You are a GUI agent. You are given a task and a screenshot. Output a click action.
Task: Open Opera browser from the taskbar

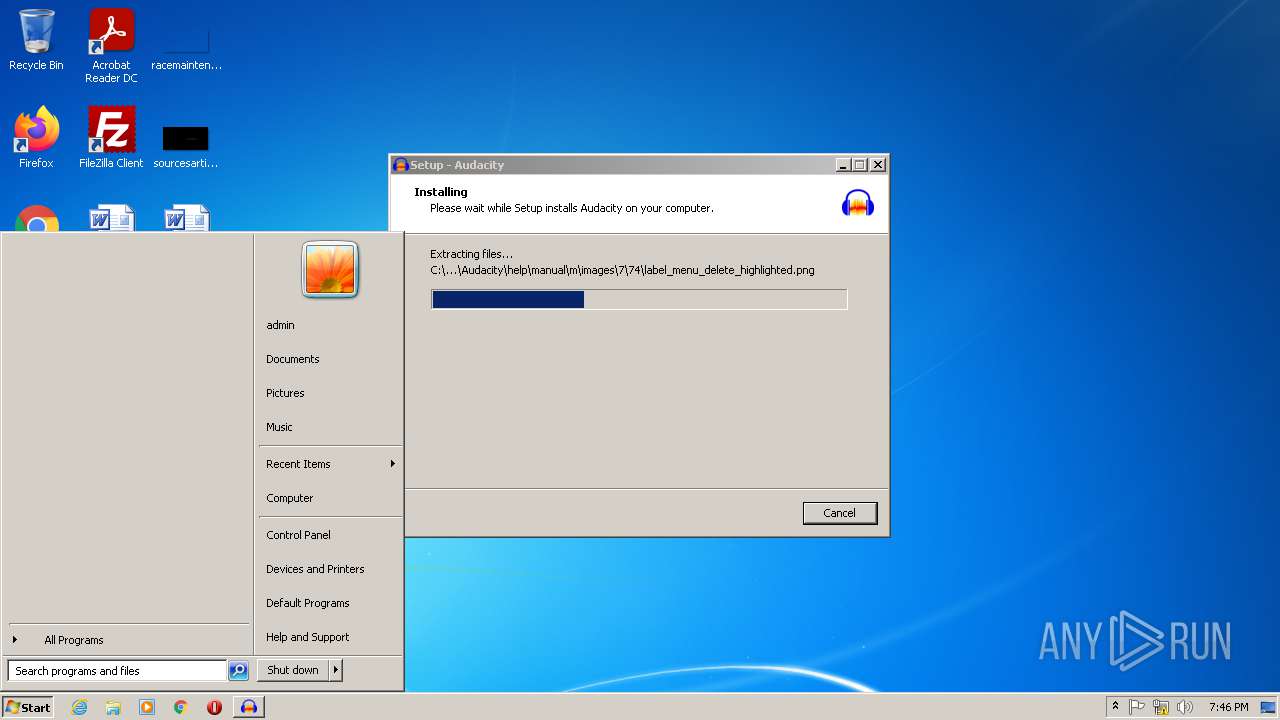click(214, 707)
